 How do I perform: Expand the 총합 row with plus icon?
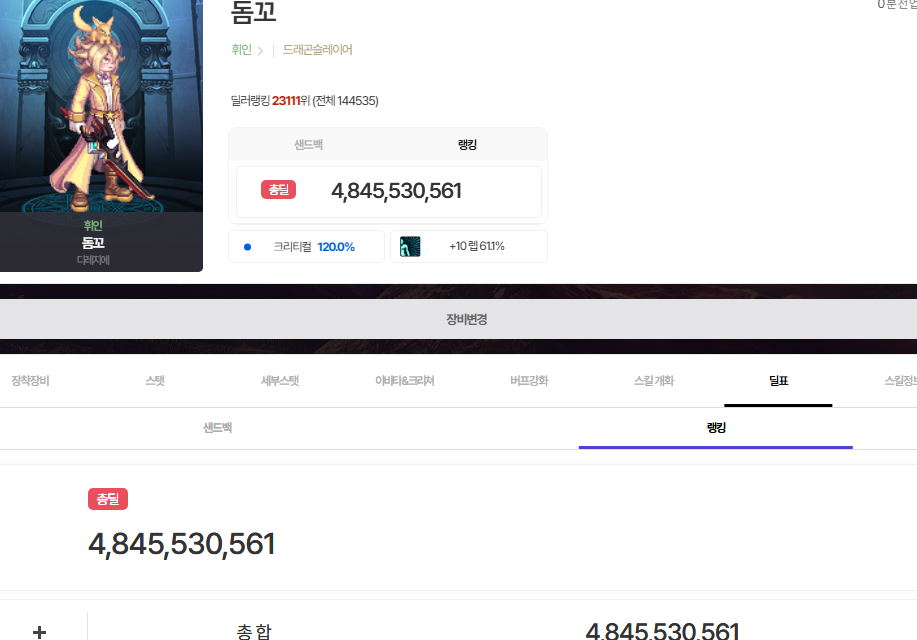tap(40, 632)
